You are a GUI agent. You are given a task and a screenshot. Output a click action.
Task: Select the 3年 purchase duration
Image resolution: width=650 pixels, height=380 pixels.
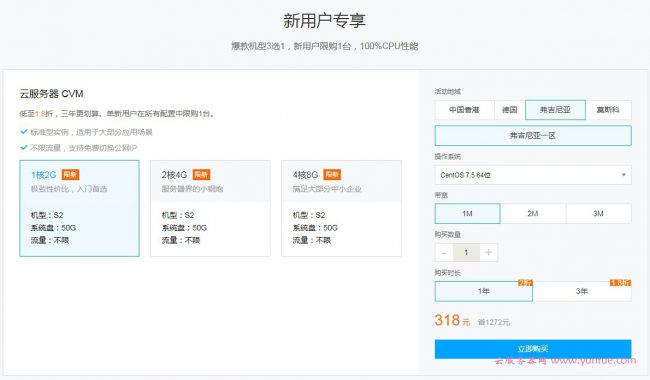(x=582, y=291)
